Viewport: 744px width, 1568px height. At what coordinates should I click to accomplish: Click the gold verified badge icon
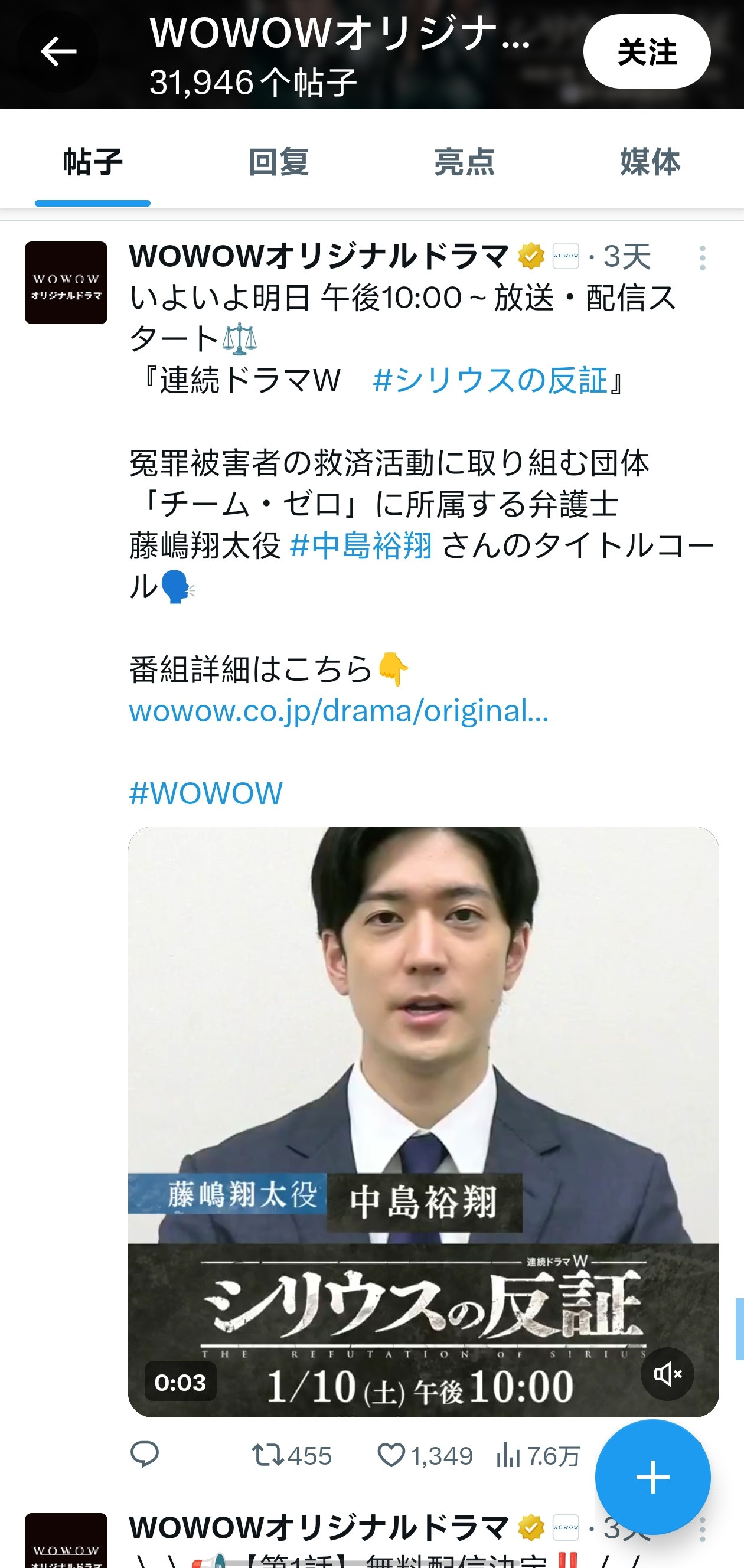pyautogui.click(x=531, y=256)
